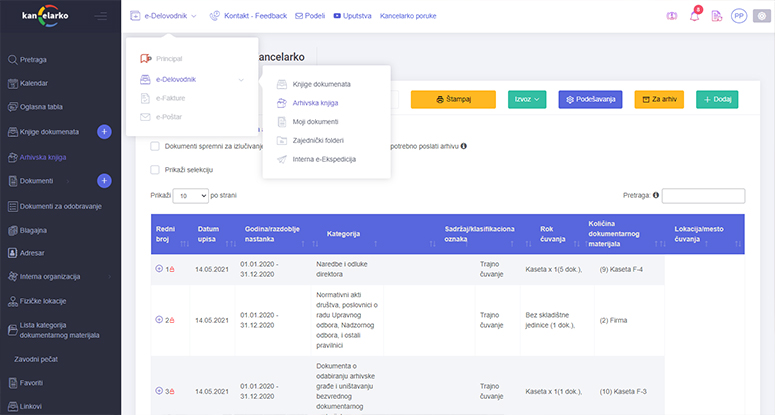Click plus icon next to Dokumenti
The height and width of the screenshot is (415, 775).
104,181
